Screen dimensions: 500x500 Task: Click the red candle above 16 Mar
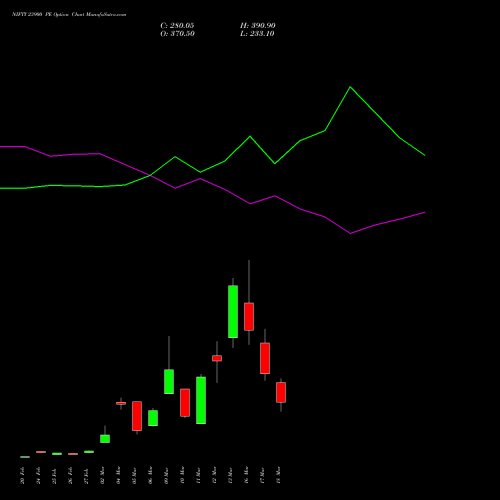[x=249, y=317]
